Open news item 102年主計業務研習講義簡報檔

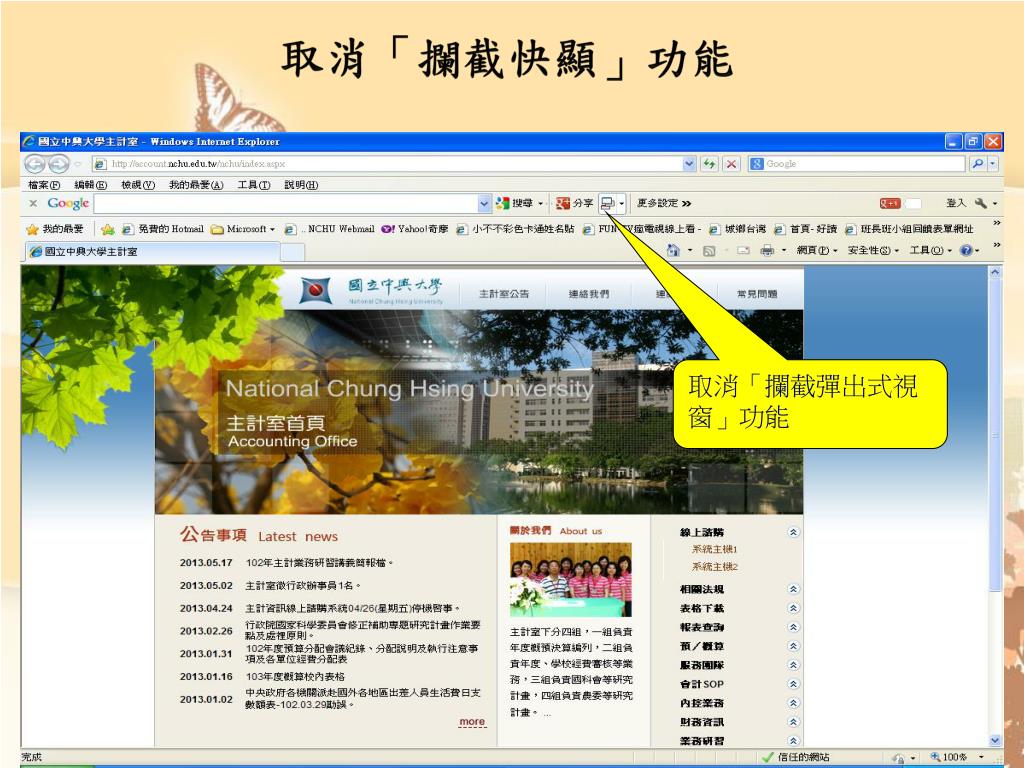(x=319, y=563)
